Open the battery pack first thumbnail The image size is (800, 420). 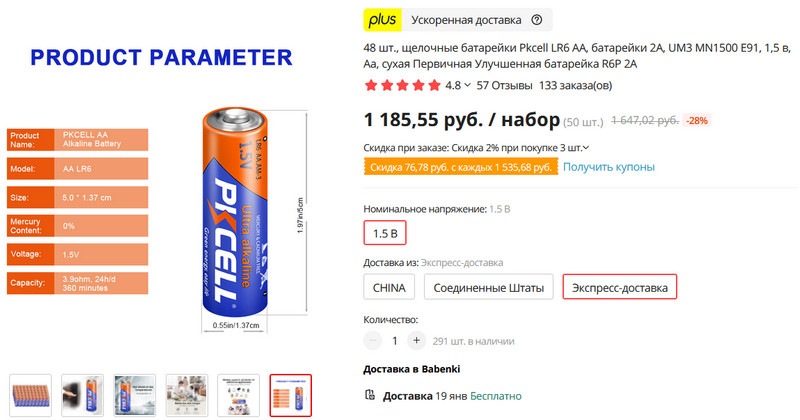pos(31,396)
